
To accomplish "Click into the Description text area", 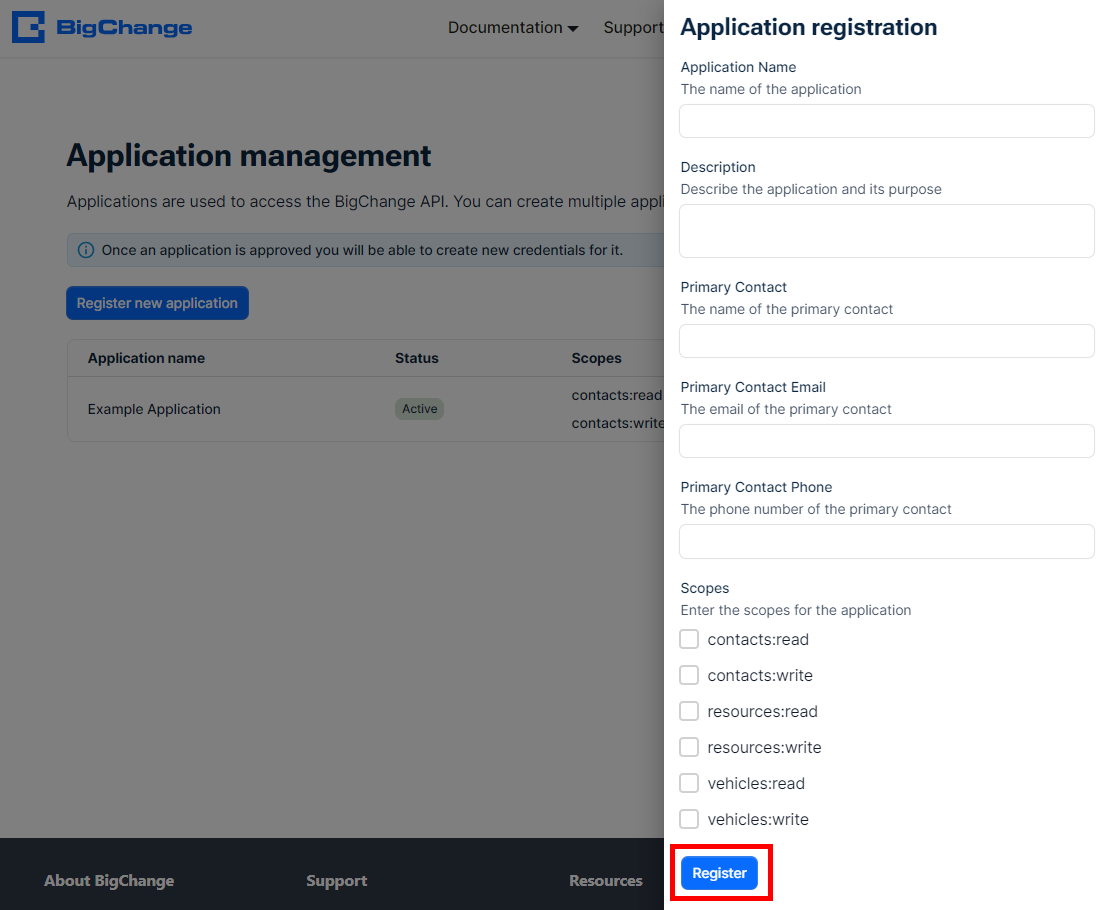I will click(x=887, y=231).
